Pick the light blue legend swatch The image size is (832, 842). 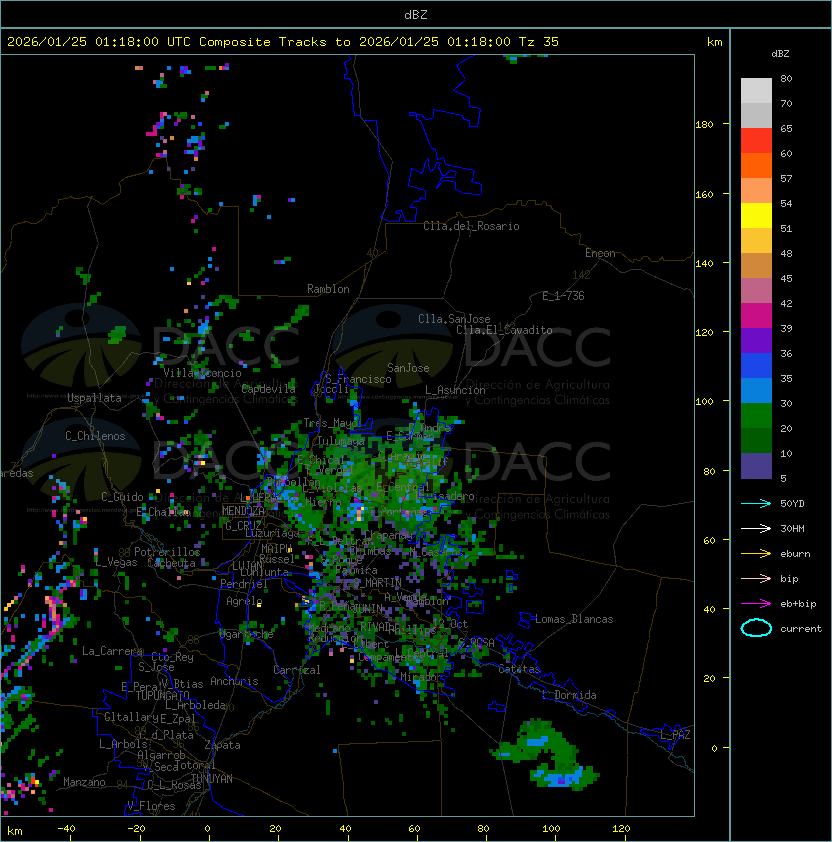pos(756,391)
